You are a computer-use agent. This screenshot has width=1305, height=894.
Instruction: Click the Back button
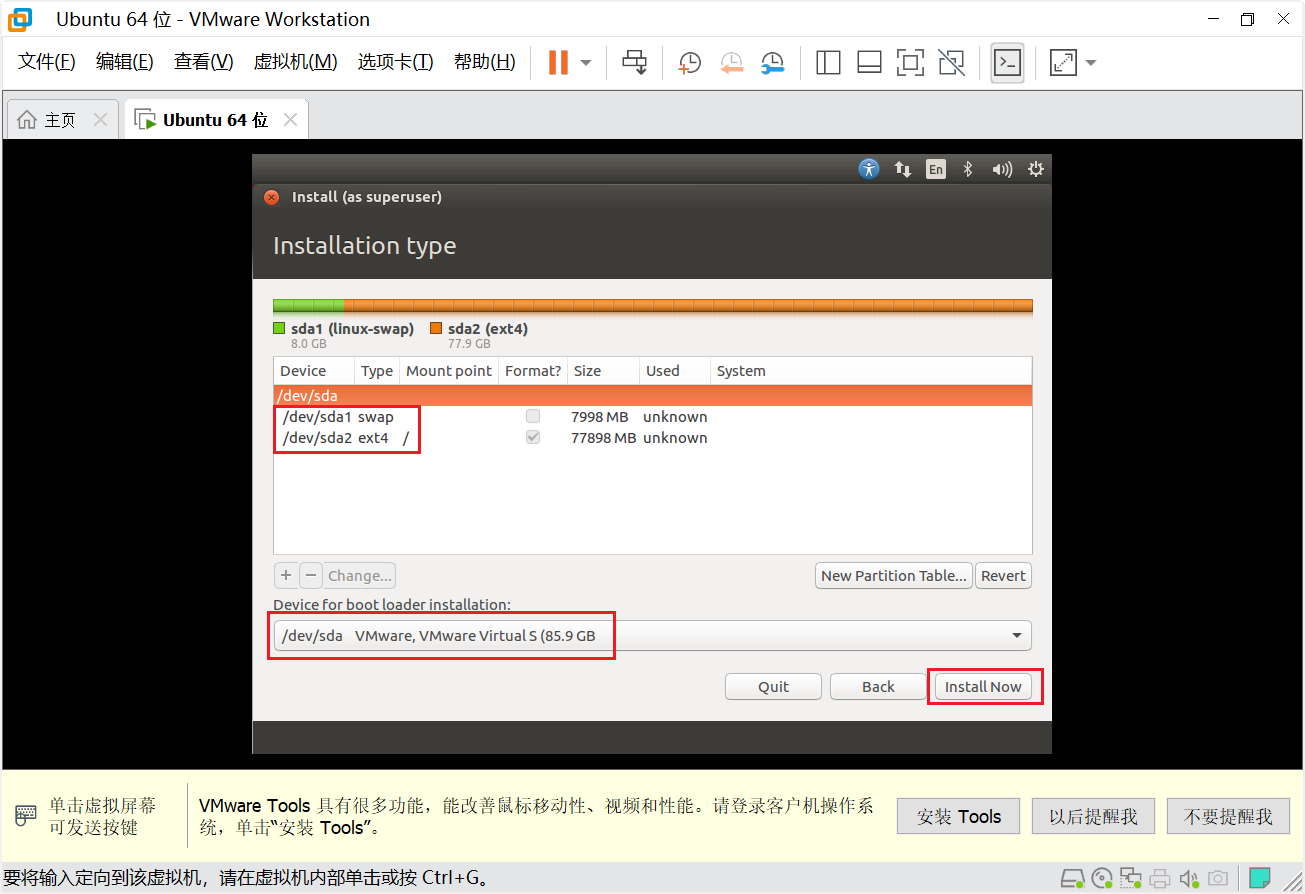[878, 687]
